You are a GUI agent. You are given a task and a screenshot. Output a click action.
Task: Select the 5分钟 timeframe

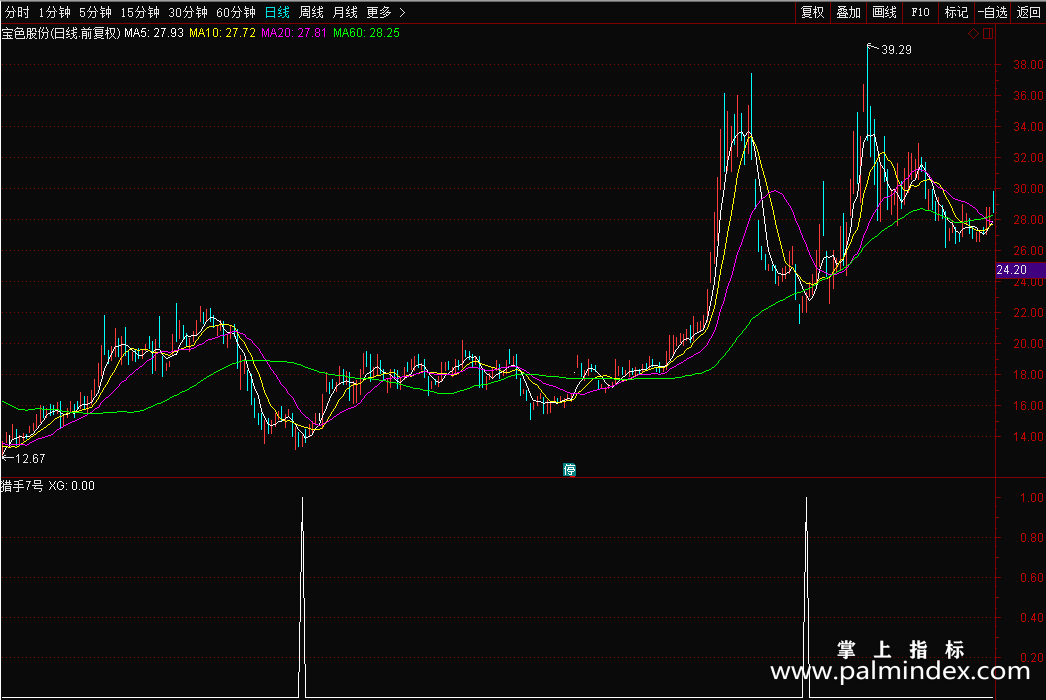tap(95, 12)
